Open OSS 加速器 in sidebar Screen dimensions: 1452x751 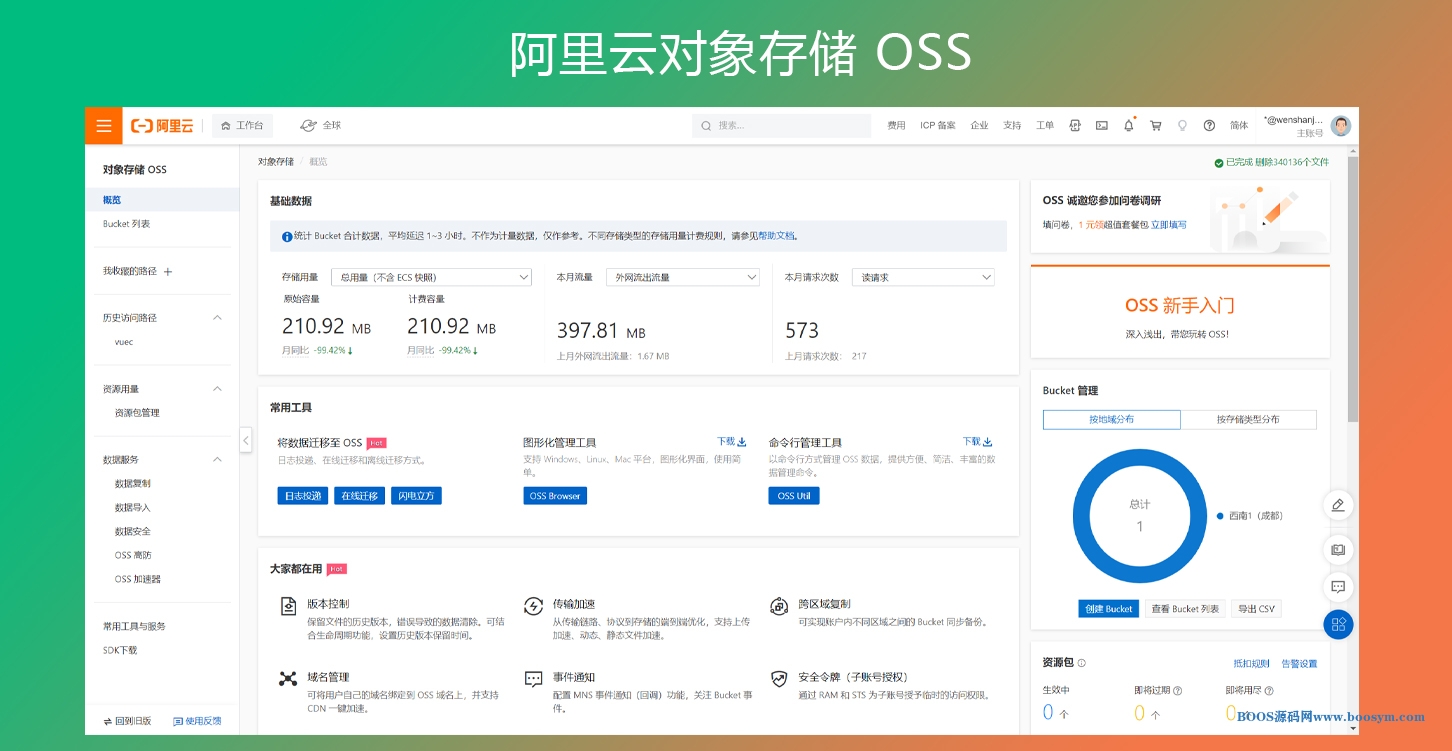[x=138, y=579]
